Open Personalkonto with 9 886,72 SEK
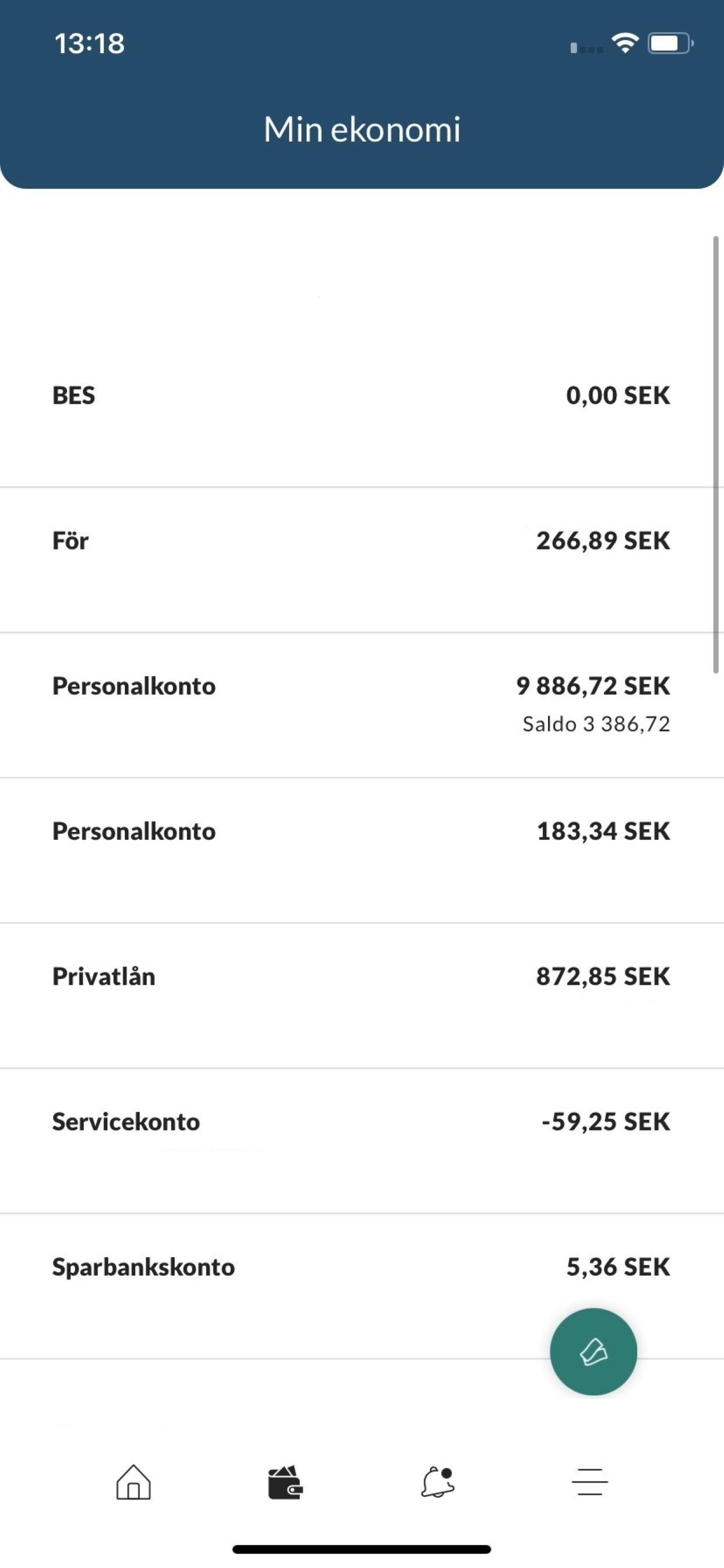Screen dimensions: 724x1568 coord(362,705)
